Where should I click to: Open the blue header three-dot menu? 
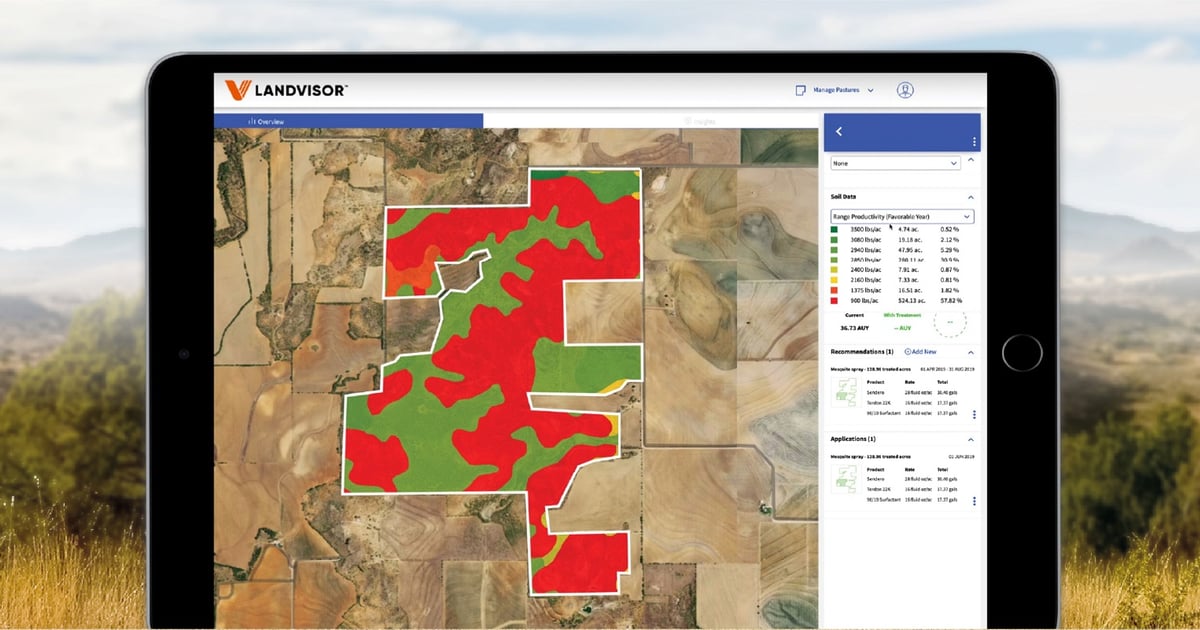click(x=974, y=142)
